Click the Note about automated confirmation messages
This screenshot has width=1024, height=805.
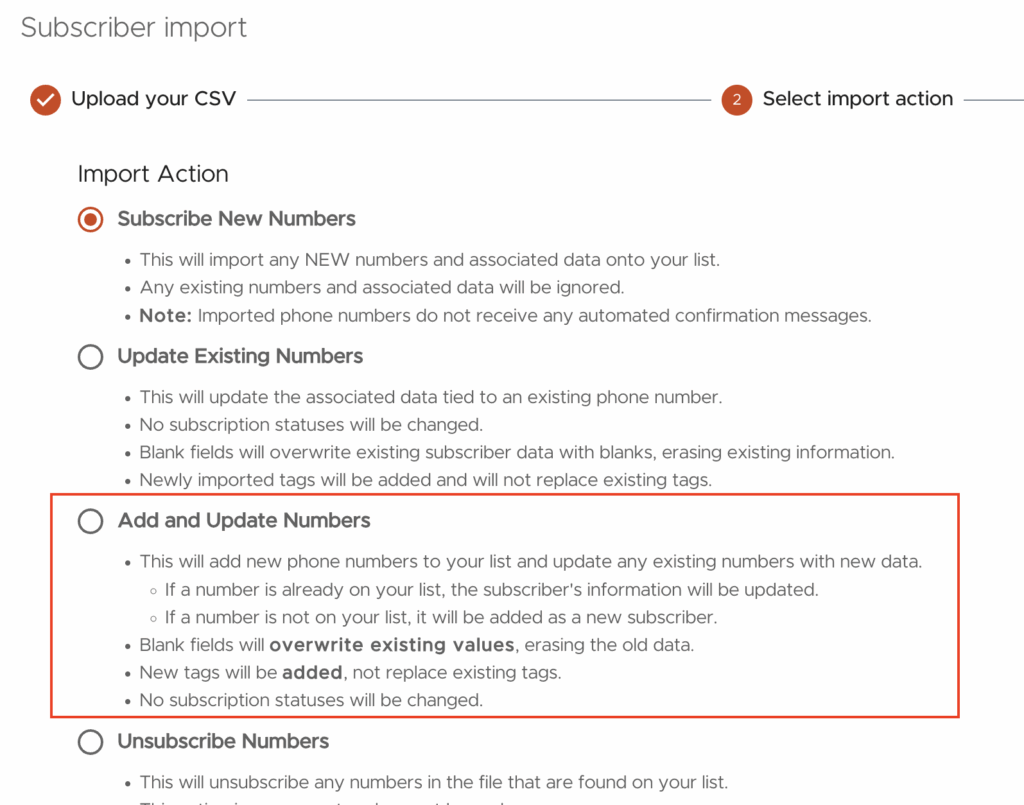[505, 316]
